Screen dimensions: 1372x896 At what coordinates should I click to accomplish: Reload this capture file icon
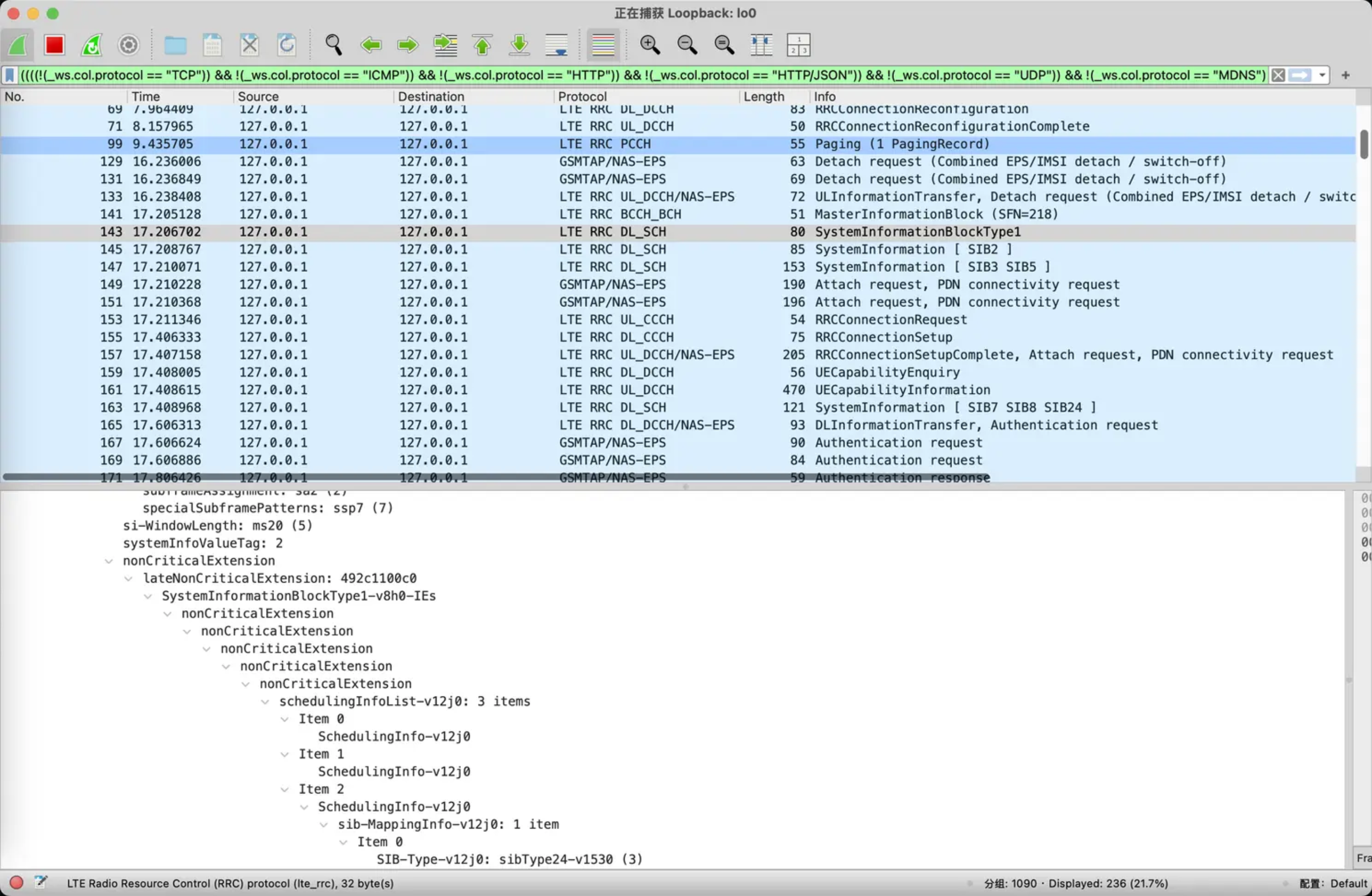click(x=287, y=44)
